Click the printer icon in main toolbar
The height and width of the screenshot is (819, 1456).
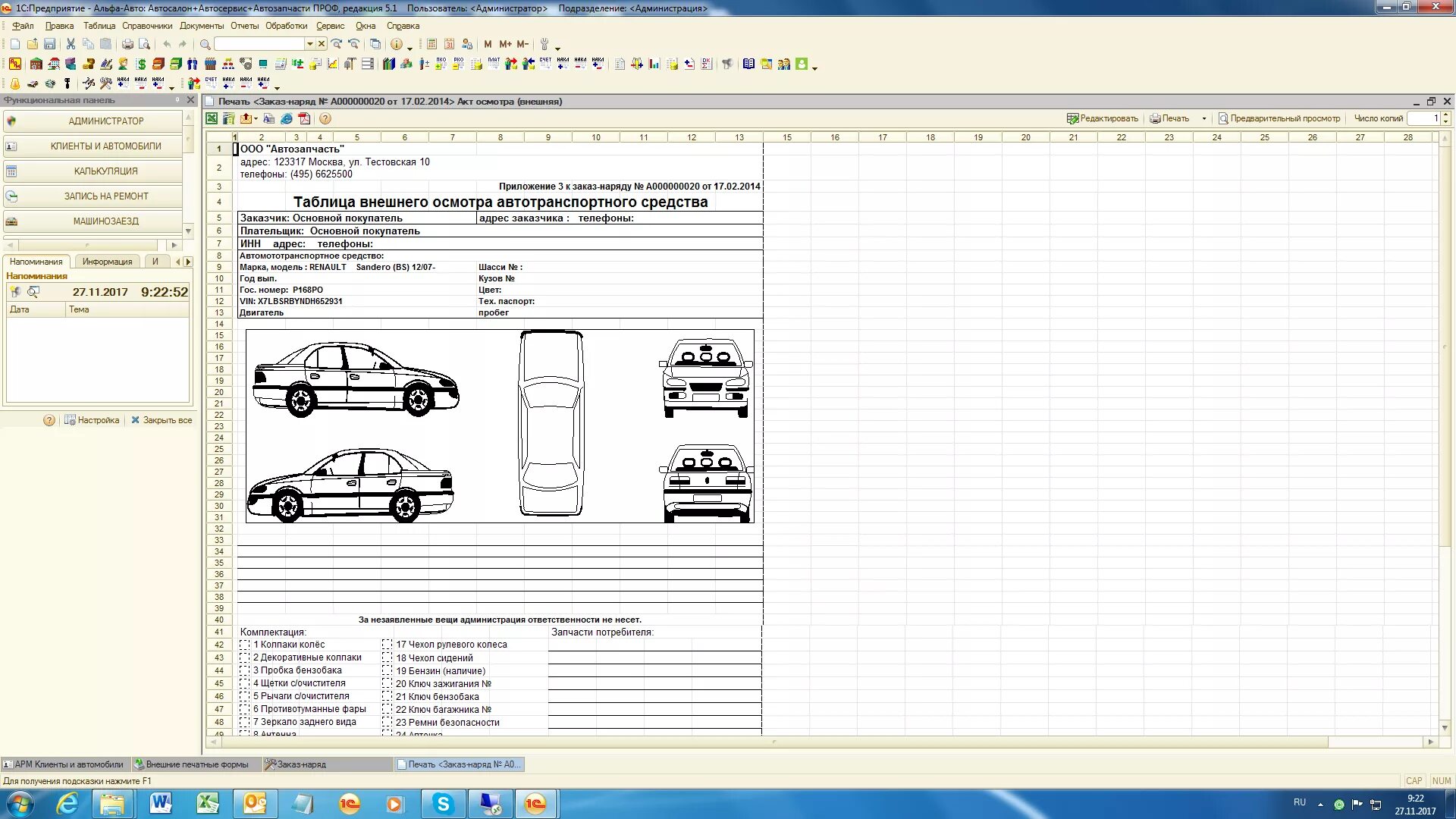point(127,44)
